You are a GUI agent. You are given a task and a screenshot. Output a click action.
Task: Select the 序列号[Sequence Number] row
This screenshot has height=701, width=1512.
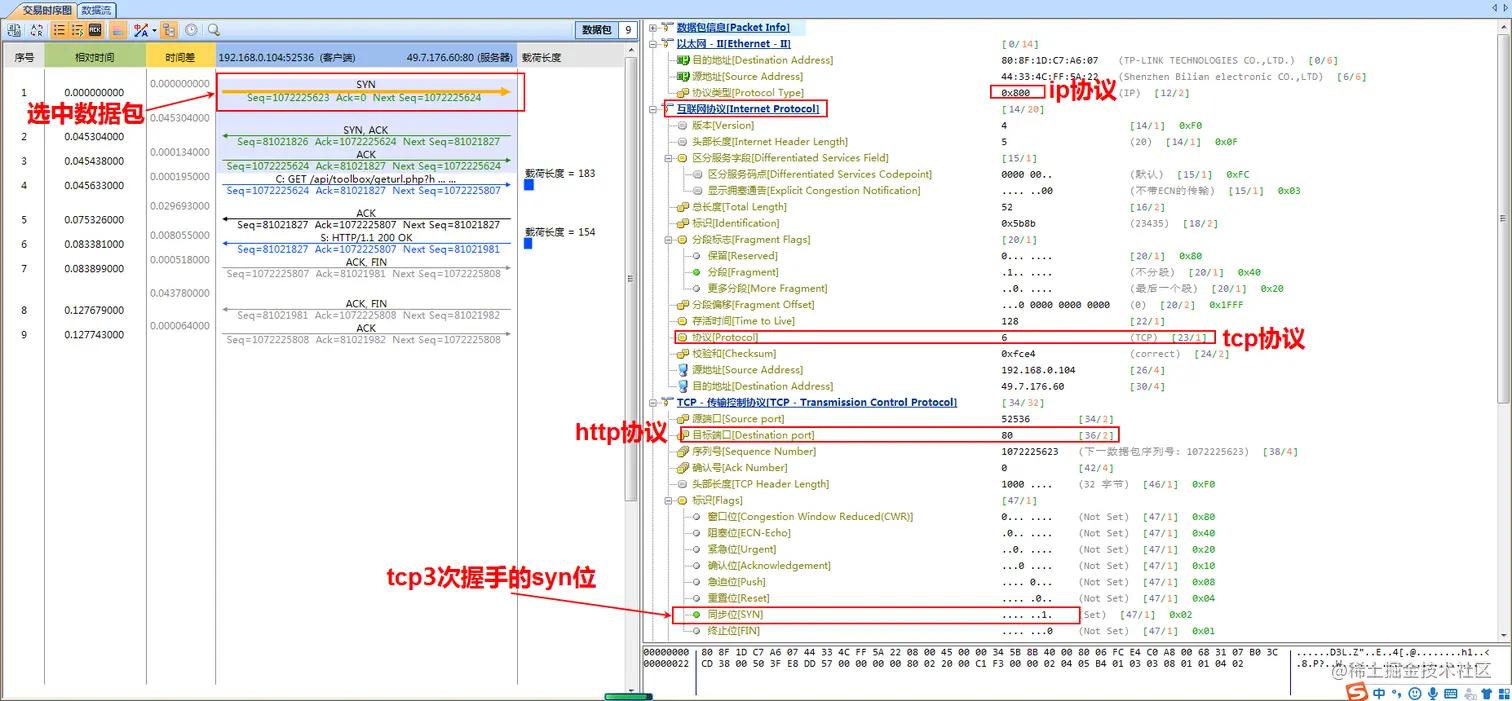753,451
